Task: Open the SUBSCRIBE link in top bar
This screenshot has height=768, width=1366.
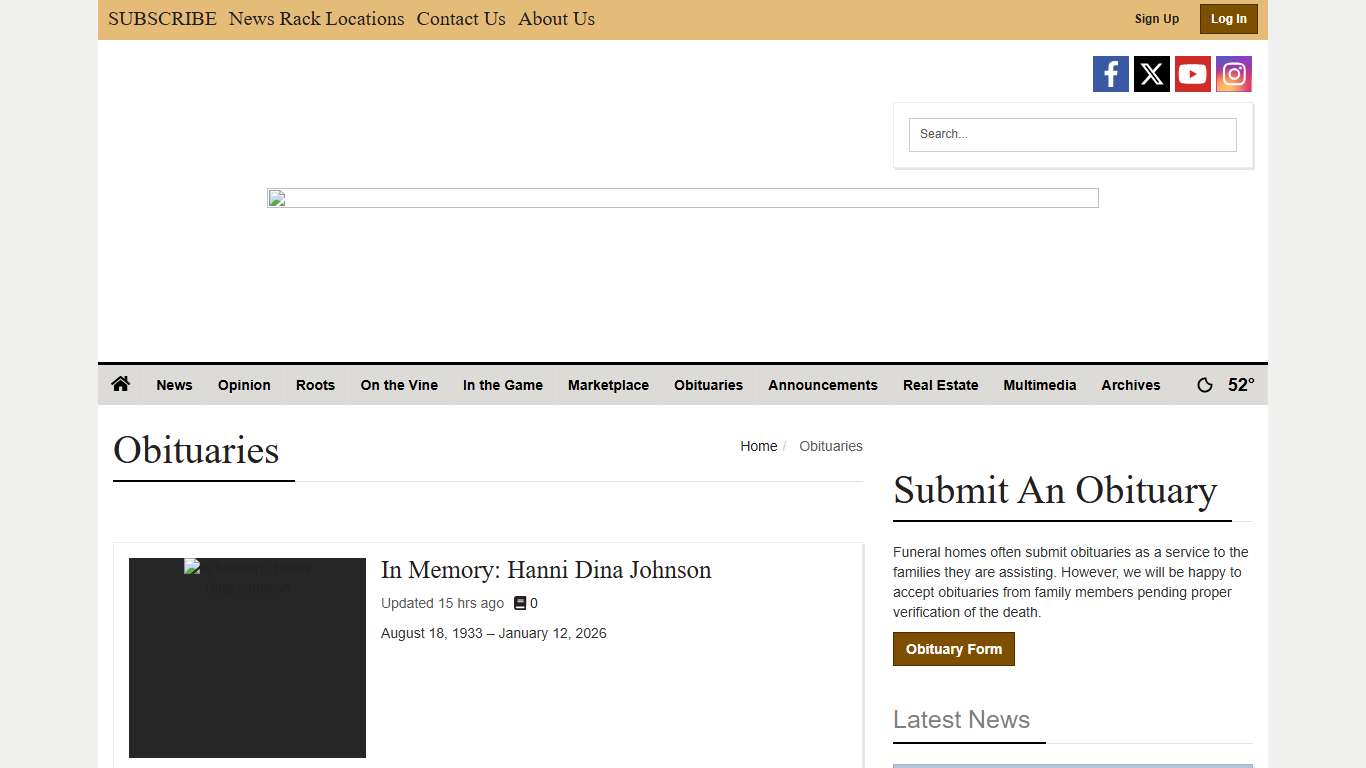Action: pos(162,19)
